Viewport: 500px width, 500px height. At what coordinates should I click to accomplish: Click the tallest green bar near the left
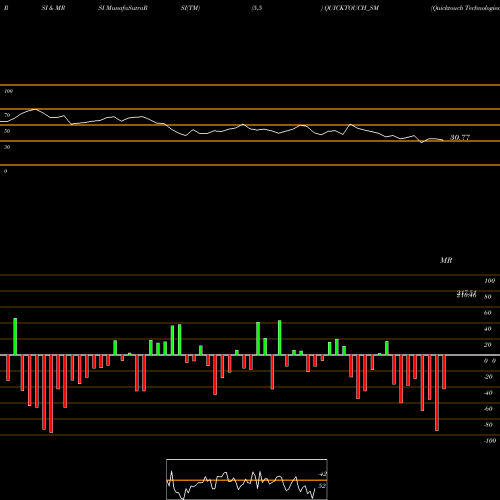[x=15, y=337]
